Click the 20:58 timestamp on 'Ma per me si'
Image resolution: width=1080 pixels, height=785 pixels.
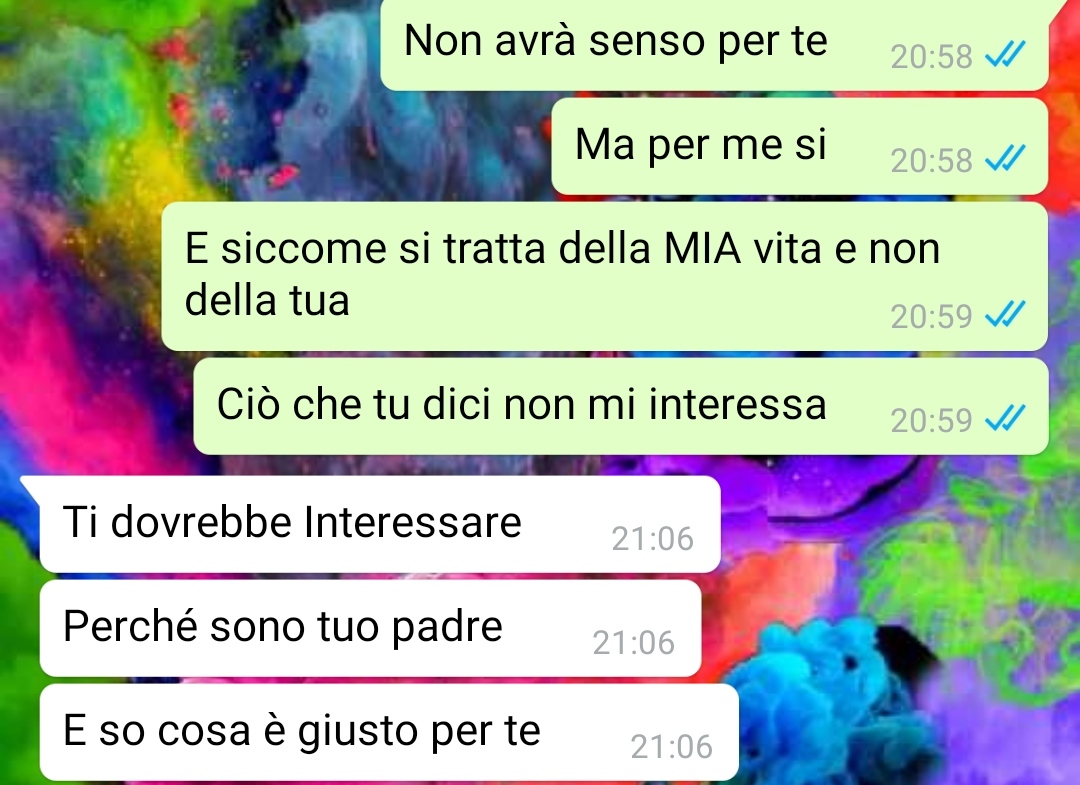pos(931,161)
